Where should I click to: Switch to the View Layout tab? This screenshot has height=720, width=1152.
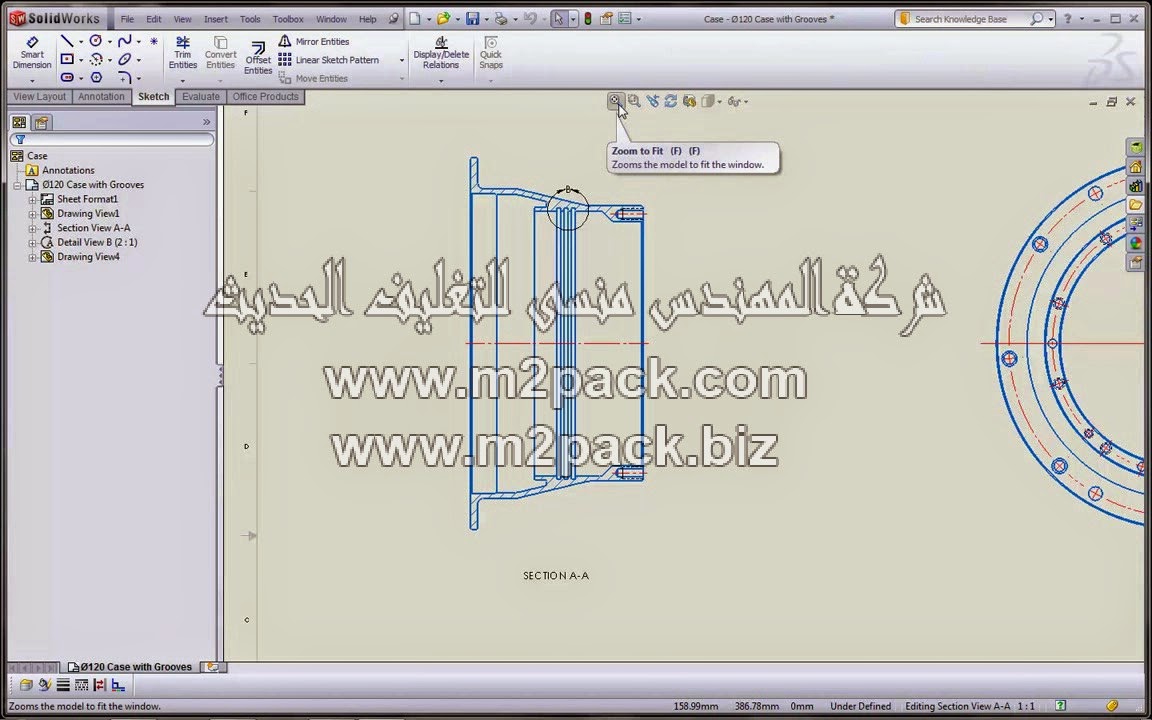40,96
